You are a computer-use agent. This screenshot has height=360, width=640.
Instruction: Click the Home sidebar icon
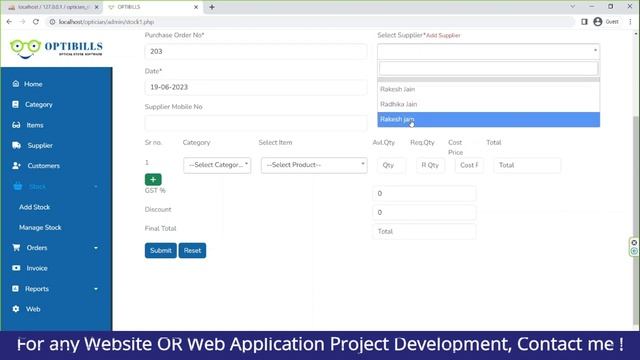pos(16,84)
